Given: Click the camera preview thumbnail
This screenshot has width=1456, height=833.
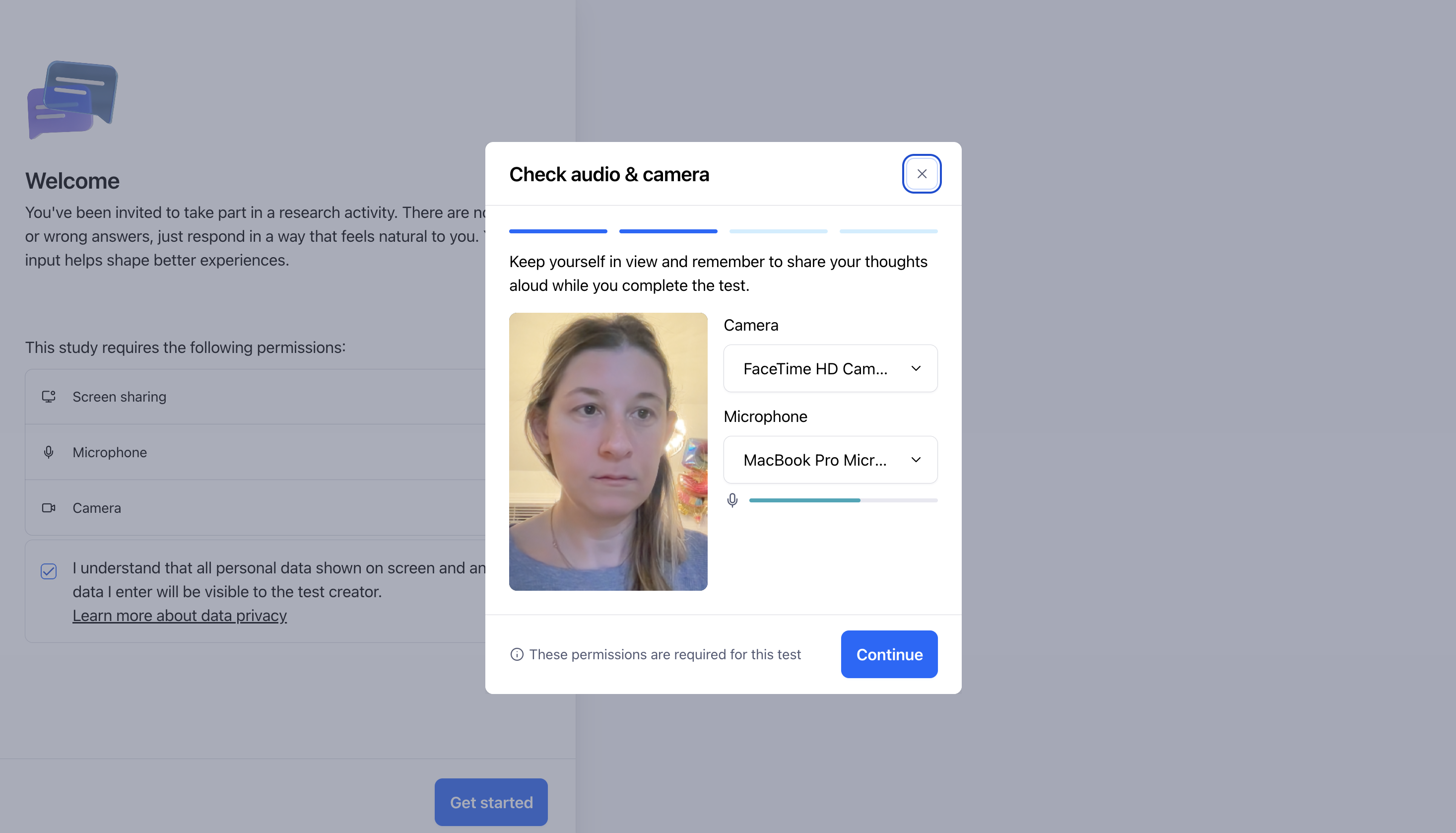Looking at the screenshot, I should pyautogui.click(x=608, y=451).
